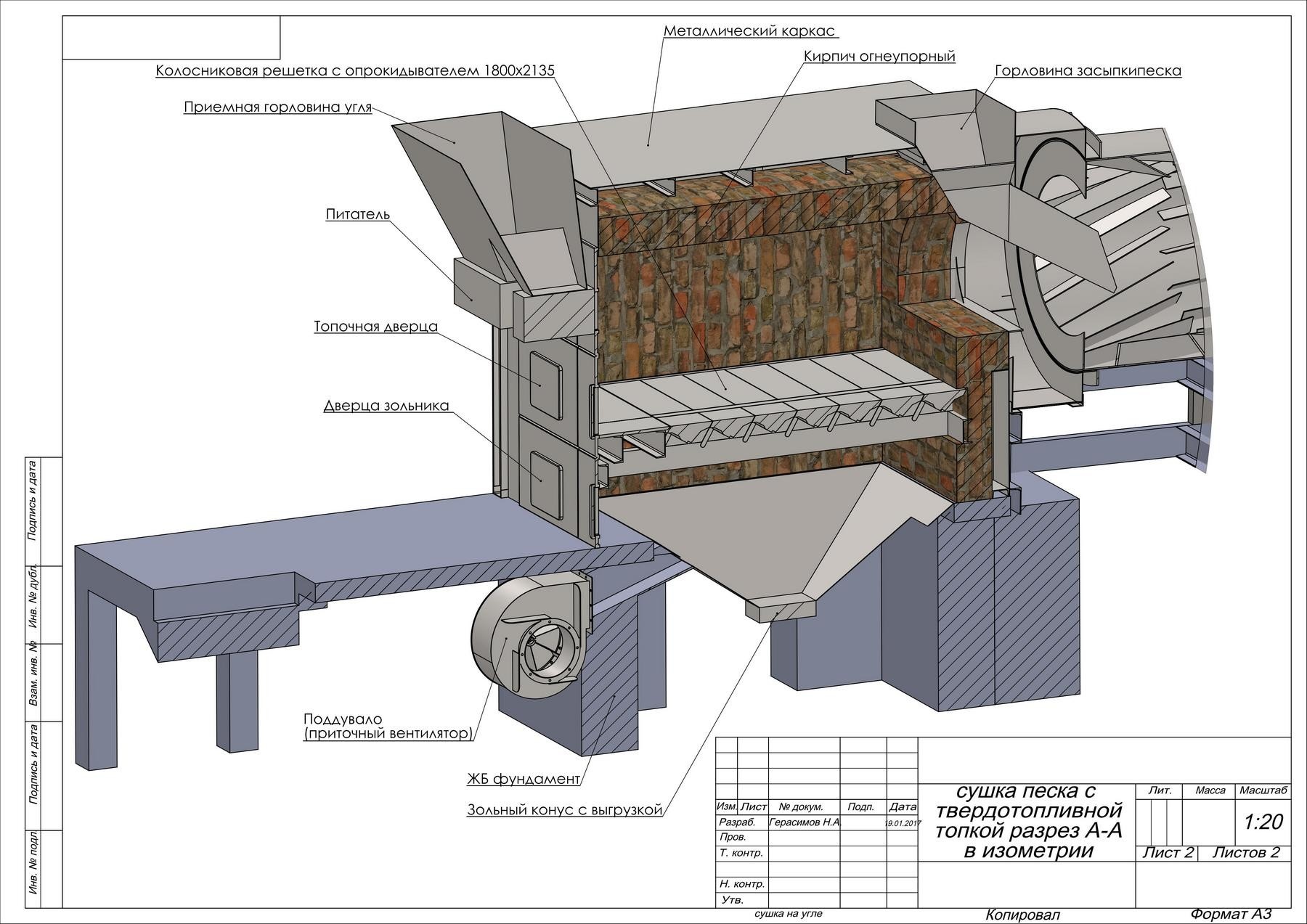Viewport: 1307px width, 924px height.
Task: Select the 'Кирпич огнеупорный' annotation text
Action: point(879,56)
